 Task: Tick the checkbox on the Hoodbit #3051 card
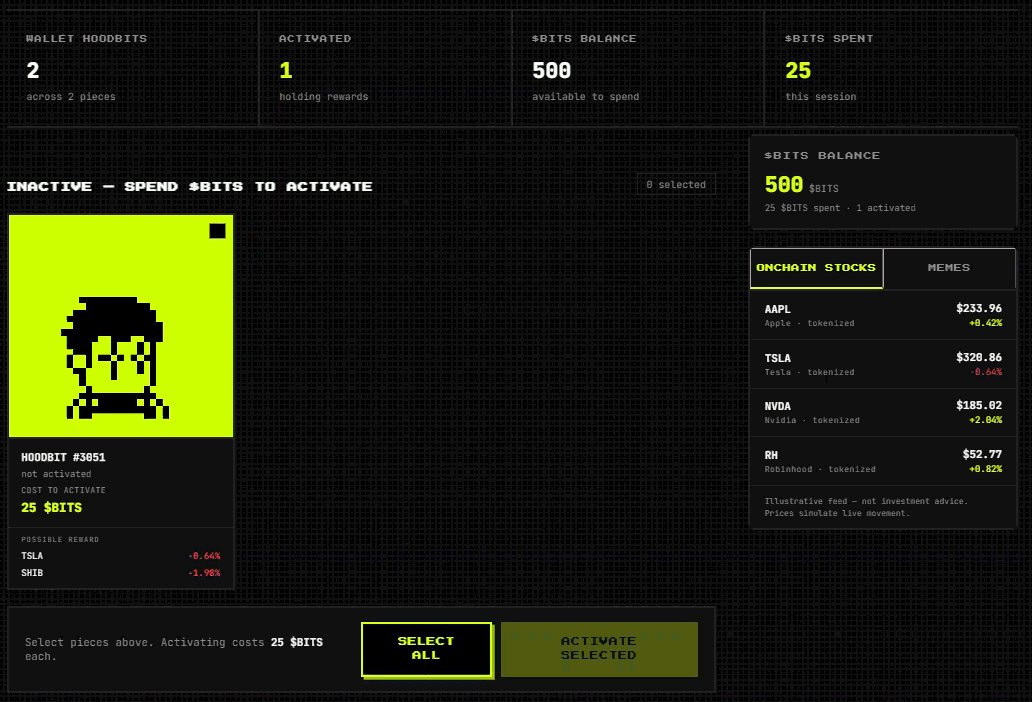[217, 231]
